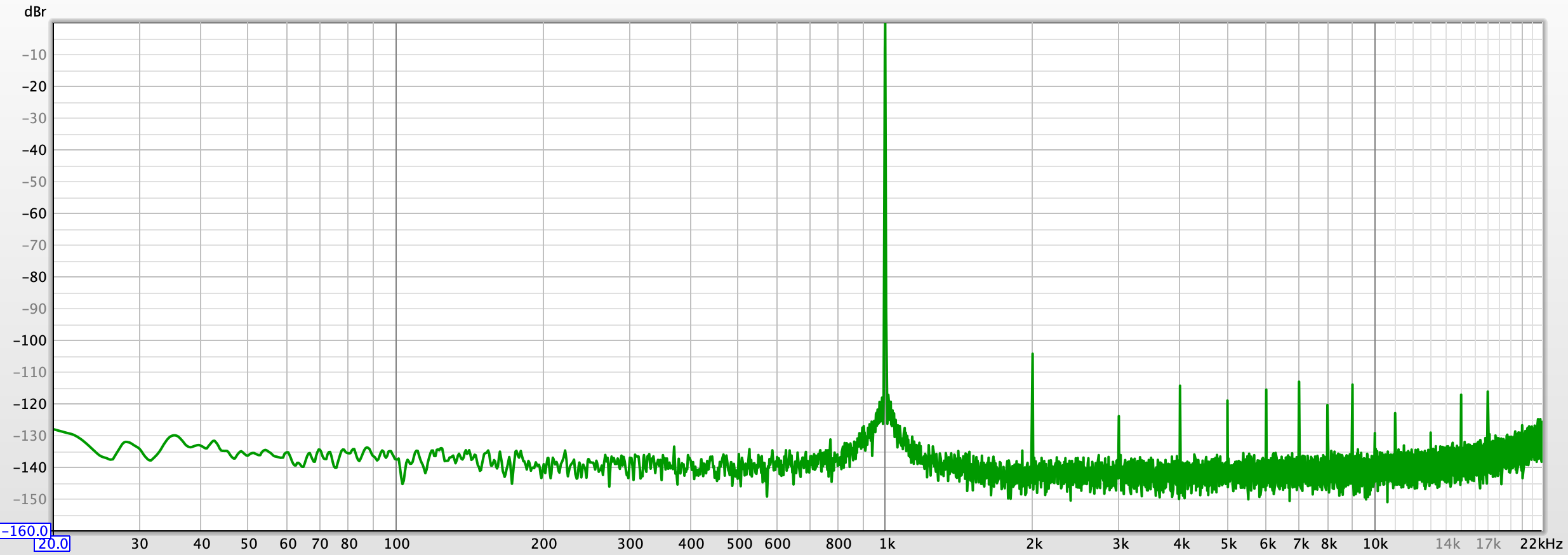Click the 1k frequency axis label

click(887, 544)
